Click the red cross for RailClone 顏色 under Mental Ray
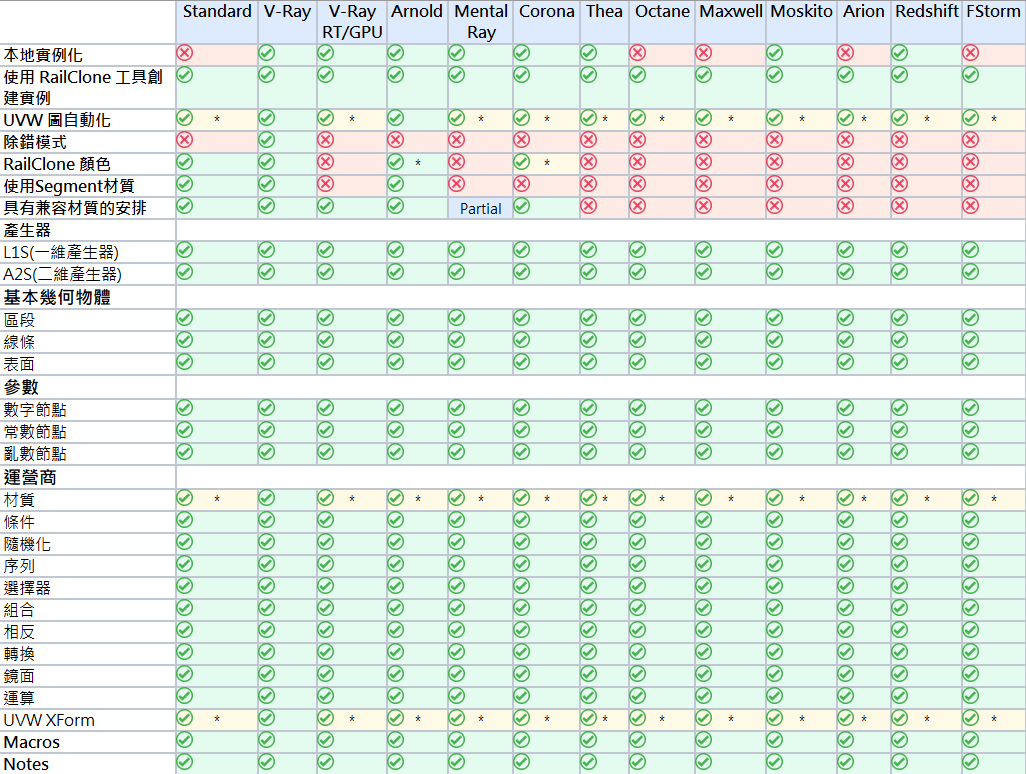Viewport: 1026px width, 774px height. [457, 162]
